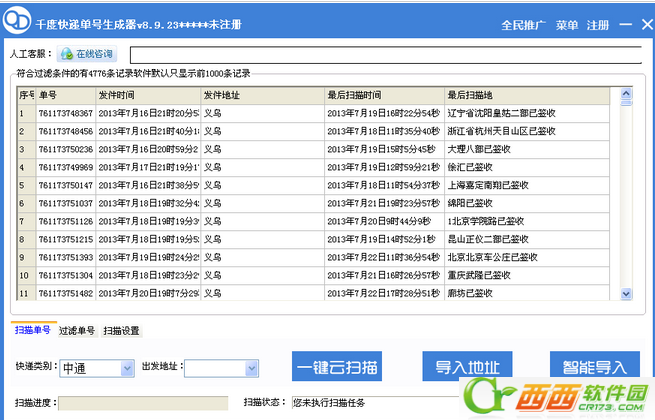The width and height of the screenshot is (655, 420).
Task: Switch to the 过滤单号 tab
Action: click(x=77, y=331)
